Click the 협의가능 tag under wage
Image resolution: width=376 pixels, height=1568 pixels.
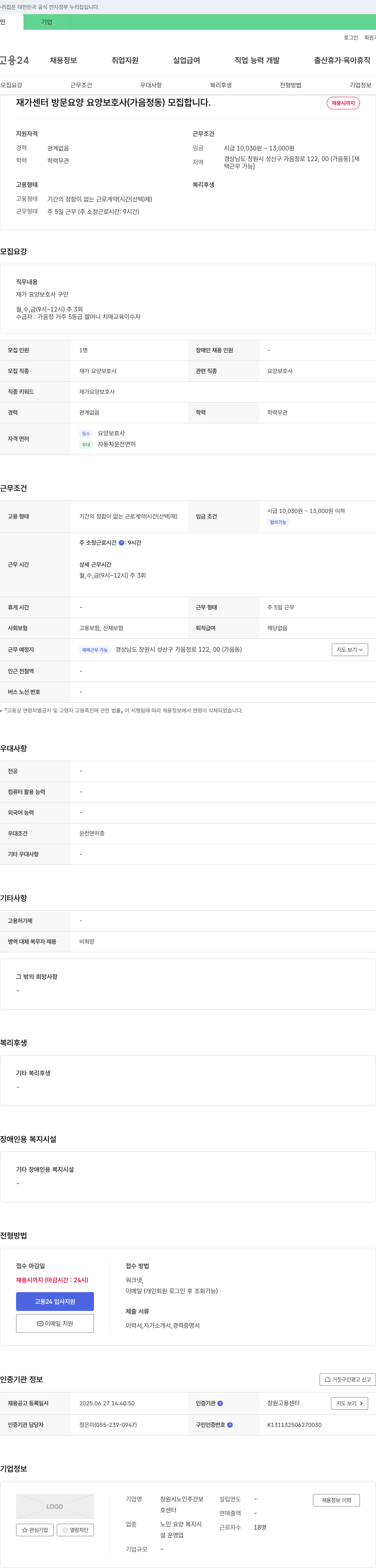278,522
